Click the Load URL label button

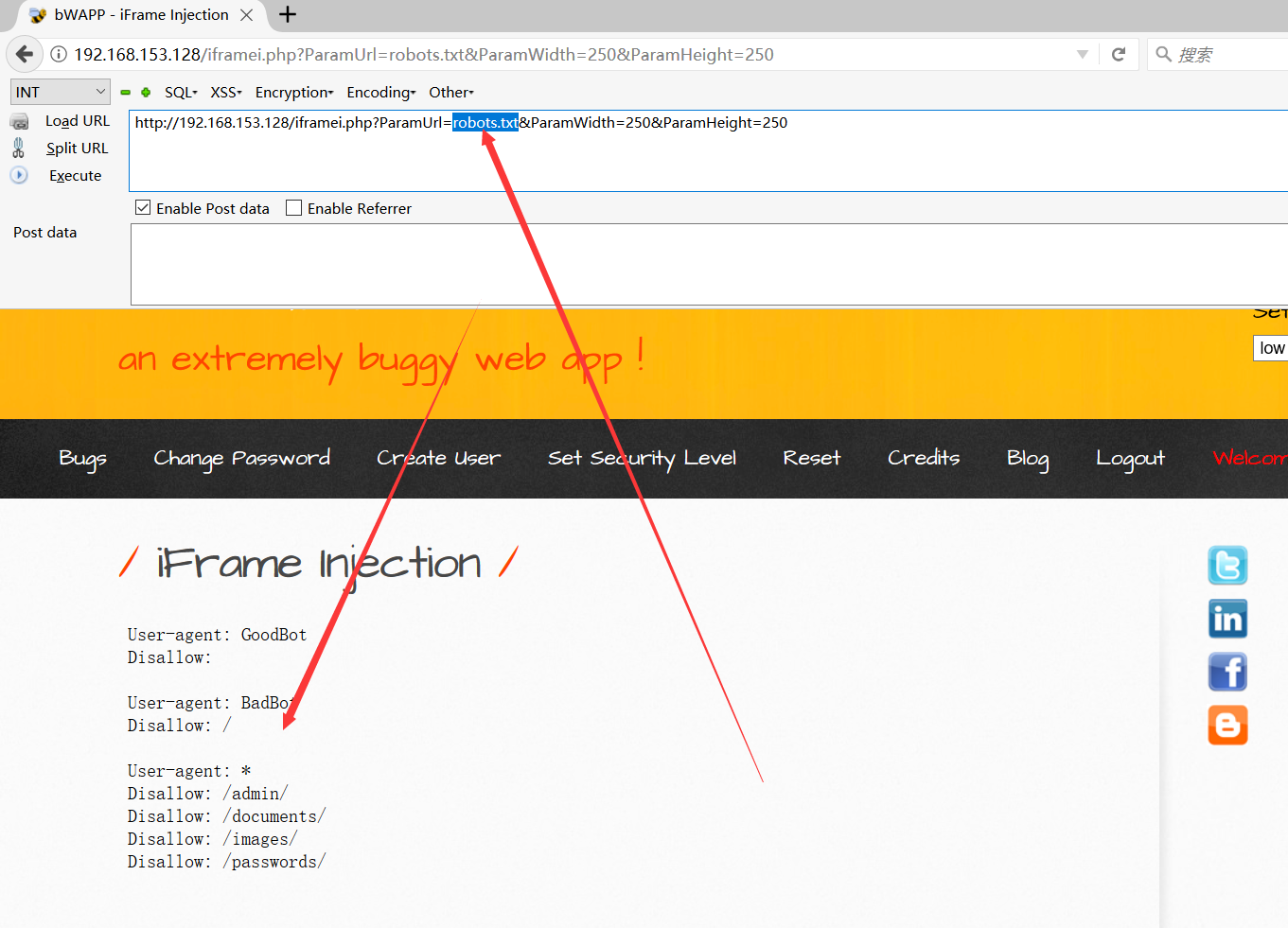pyautogui.click(x=78, y=121)
